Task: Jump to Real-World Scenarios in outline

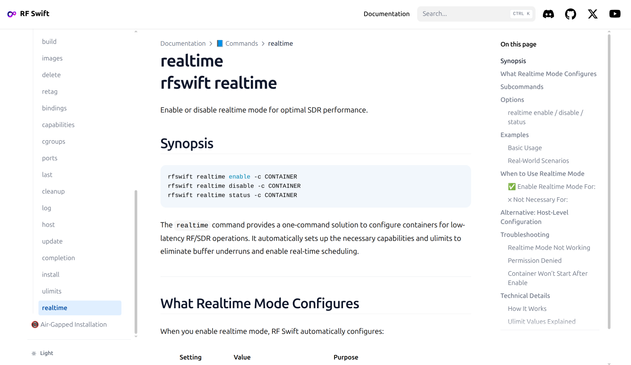Action: tap(538, 161)
